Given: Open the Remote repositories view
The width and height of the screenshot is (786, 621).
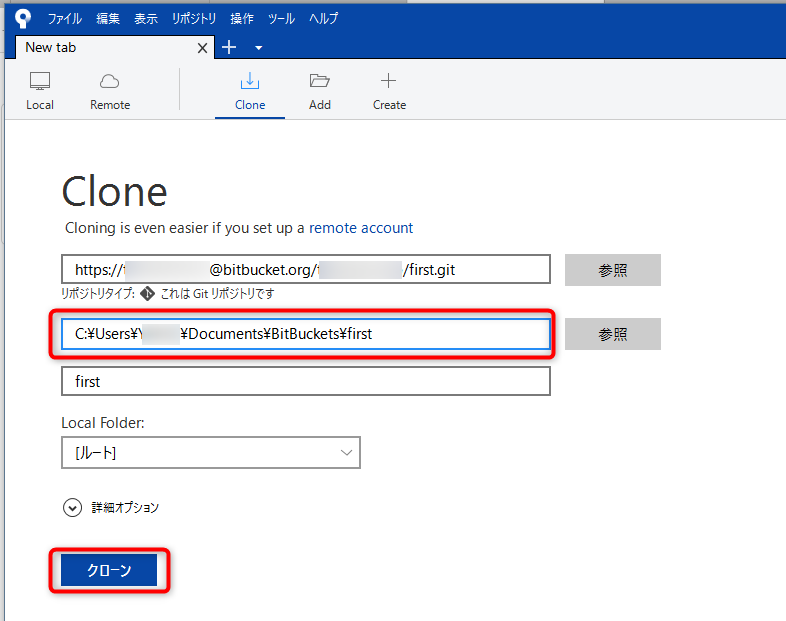Looking at the screenshot, I should click(110, 91).
